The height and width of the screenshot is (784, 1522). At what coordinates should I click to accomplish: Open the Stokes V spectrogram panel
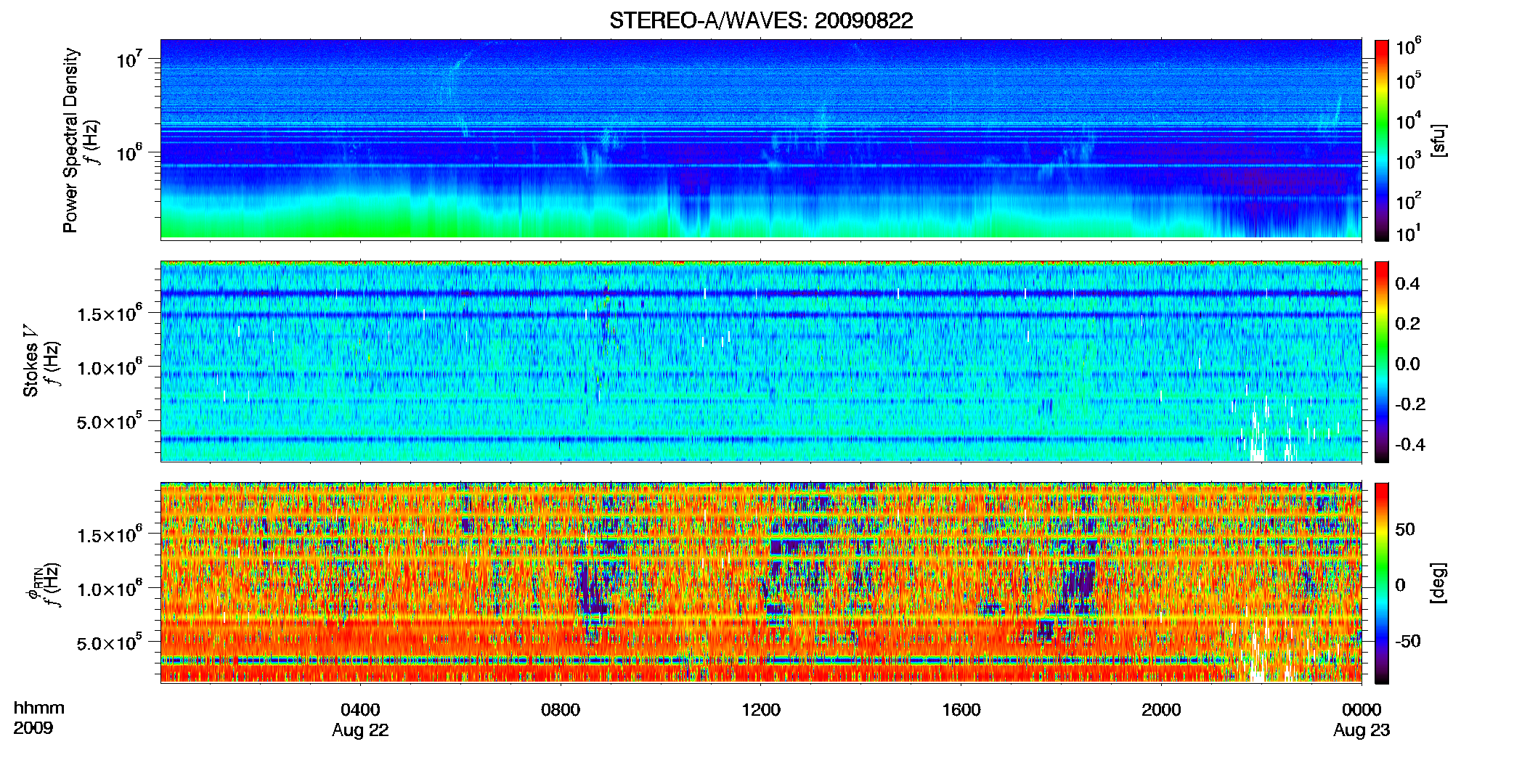tap(761, 361)
